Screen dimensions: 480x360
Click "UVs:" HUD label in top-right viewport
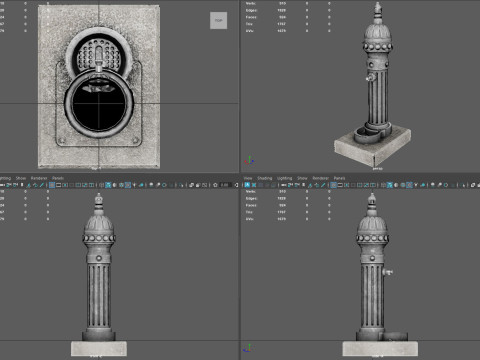coord(249,31)
